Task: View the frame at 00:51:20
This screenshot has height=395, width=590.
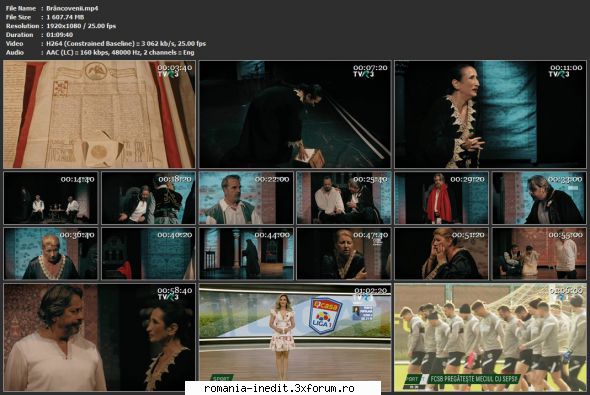Action: [442, 254]
